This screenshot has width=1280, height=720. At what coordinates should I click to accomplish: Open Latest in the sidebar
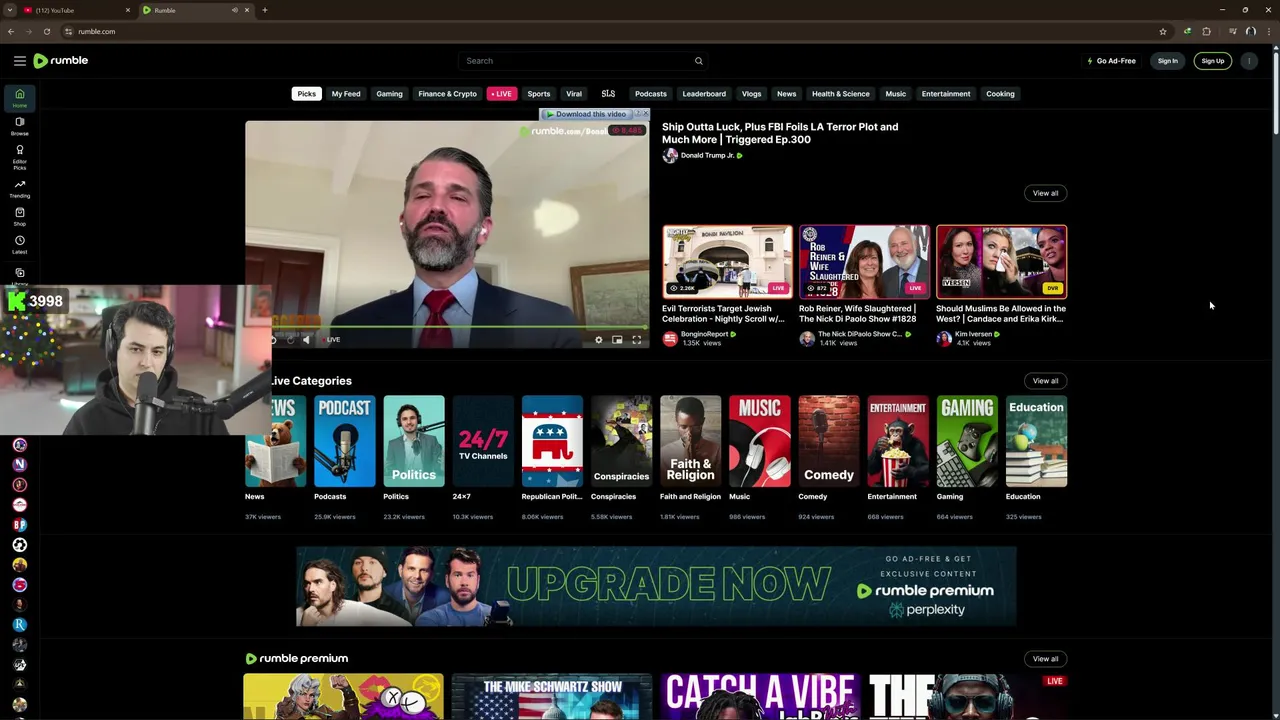[x=19, y=245]
